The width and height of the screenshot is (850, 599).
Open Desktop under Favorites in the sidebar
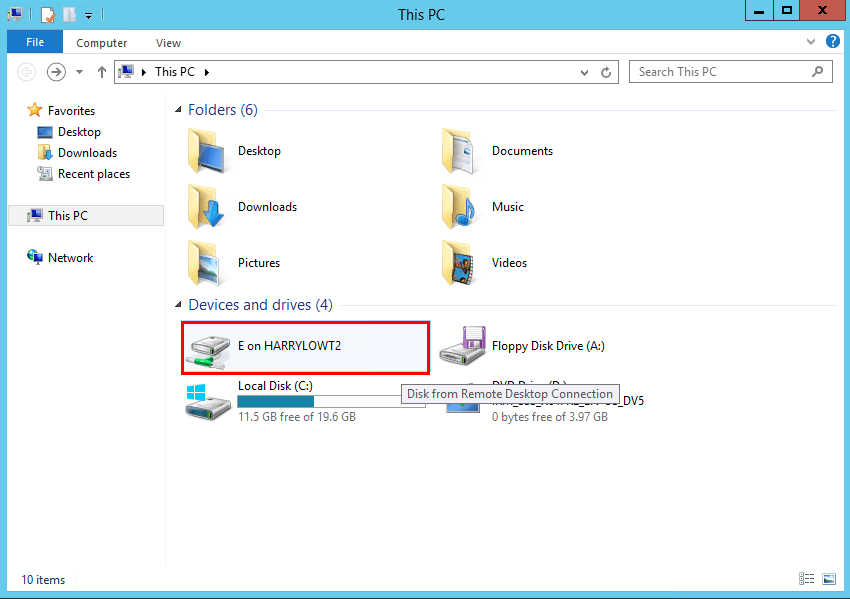coord(79,132)
